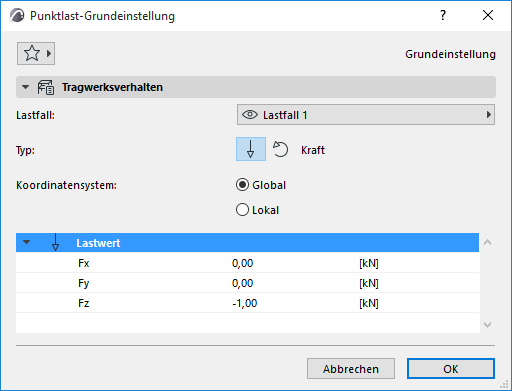The image size is (512, 391).
Task: Grab the resize grip at dialog corner
Action: tap(504, 384)
